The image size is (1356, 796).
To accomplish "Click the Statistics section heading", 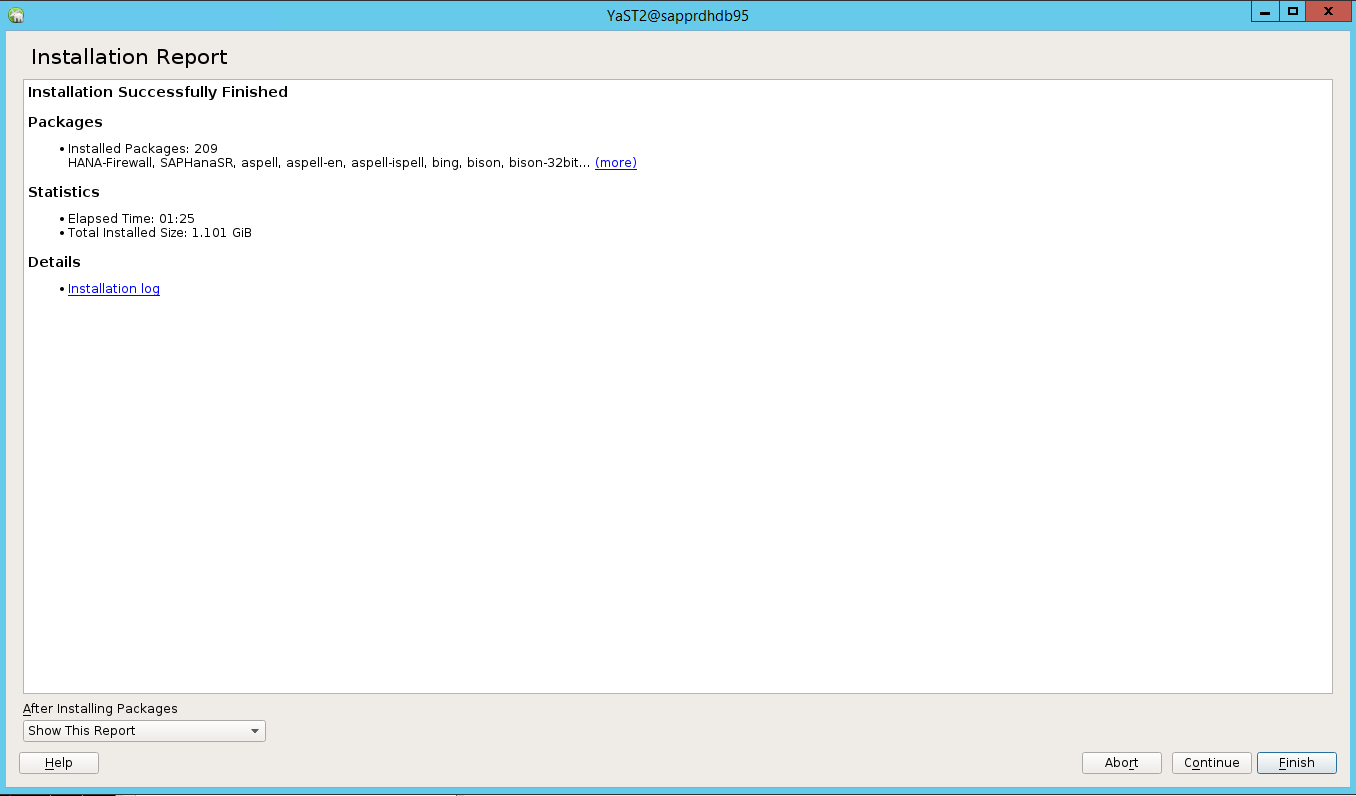I will (x=64, y=192).
